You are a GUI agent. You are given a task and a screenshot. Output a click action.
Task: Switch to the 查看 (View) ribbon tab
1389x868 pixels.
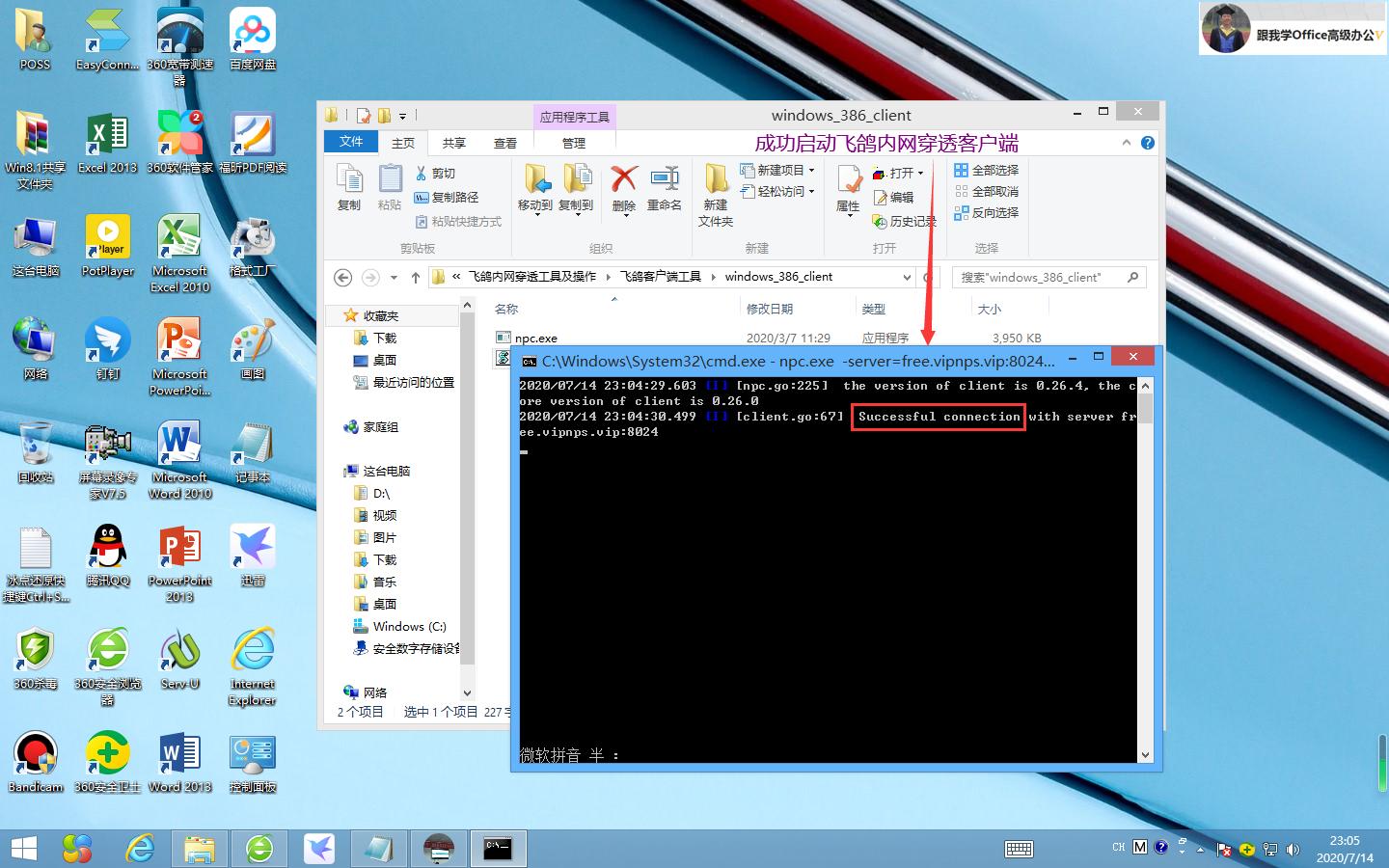pos(505,142)
